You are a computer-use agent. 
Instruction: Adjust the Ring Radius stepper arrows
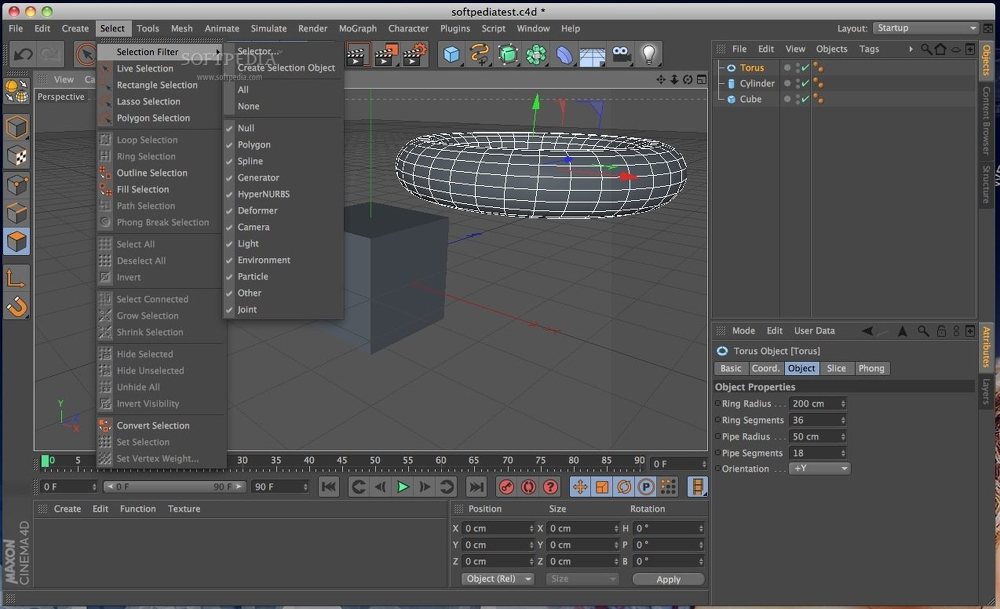tap(843, 404)
